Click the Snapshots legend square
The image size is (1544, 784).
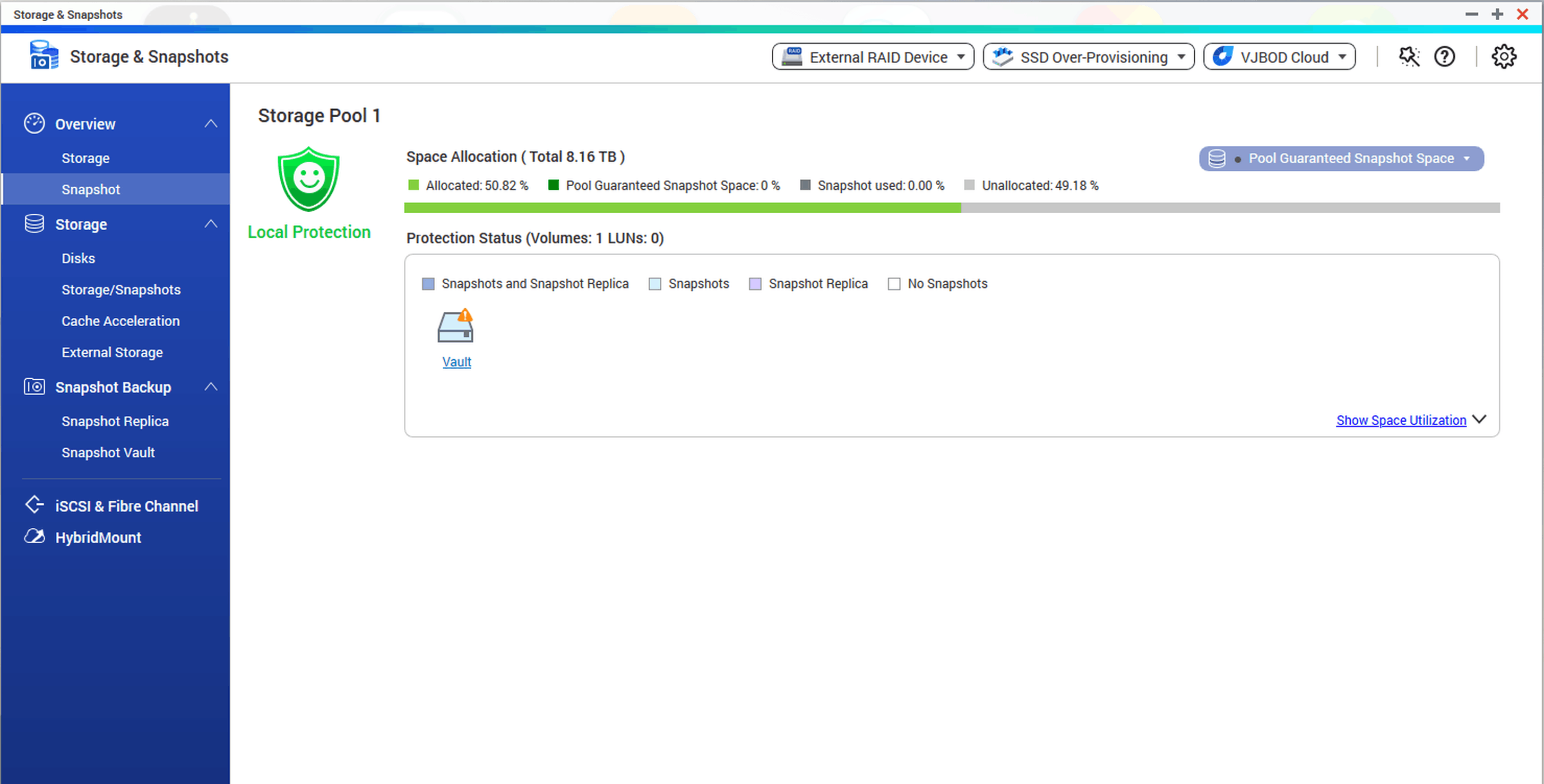[654, 284]
